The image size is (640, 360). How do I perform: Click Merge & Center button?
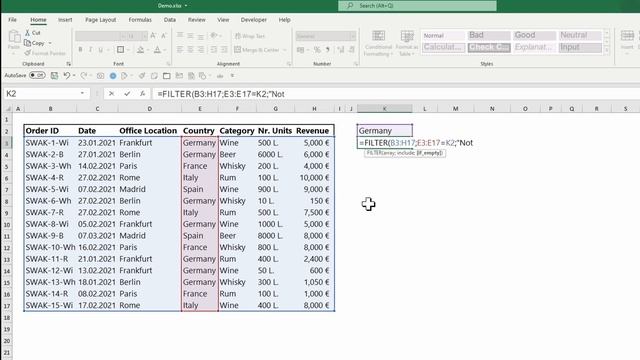pos(257,50)
